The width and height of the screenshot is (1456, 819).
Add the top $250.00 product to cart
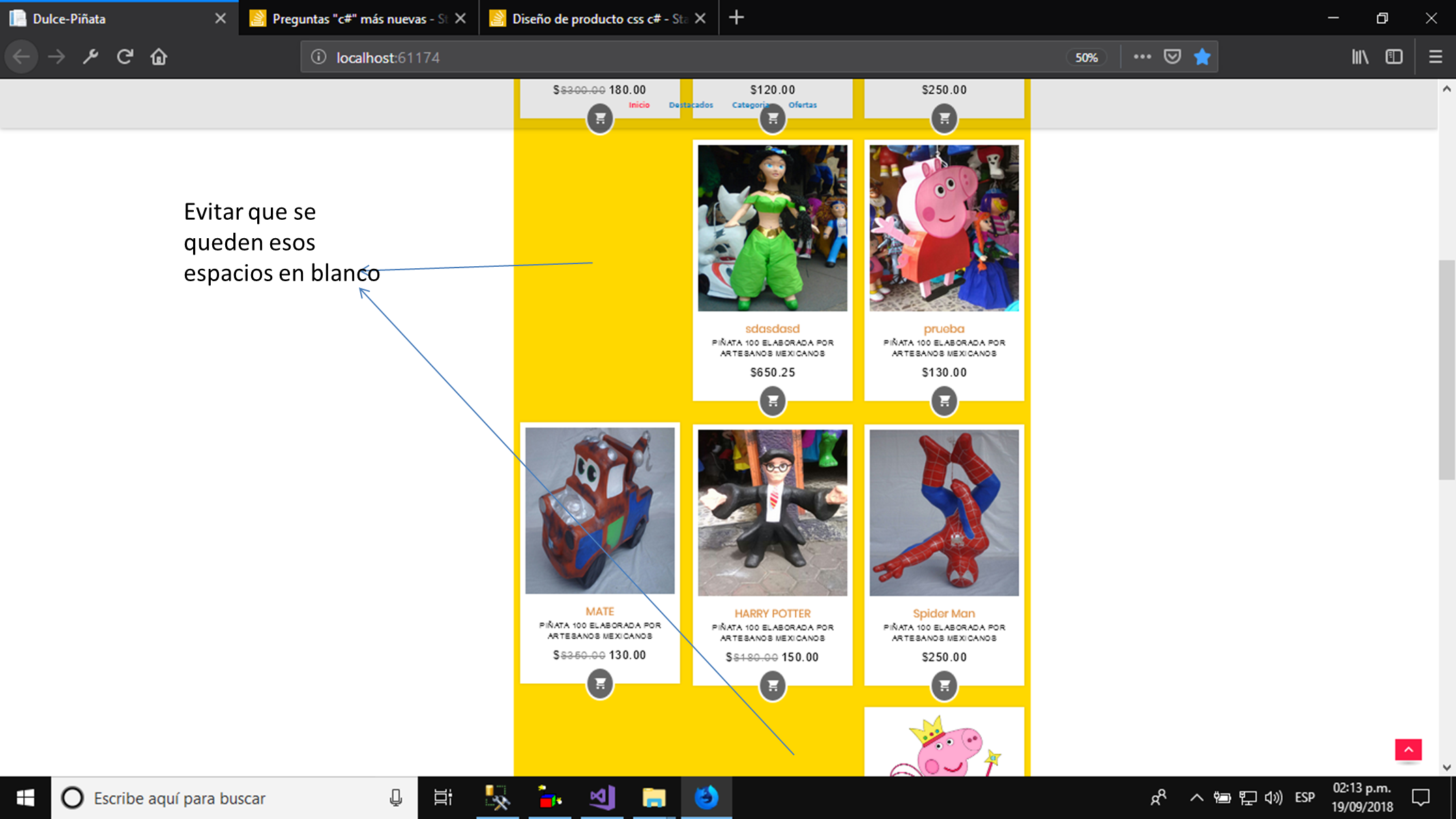(944, 119)
